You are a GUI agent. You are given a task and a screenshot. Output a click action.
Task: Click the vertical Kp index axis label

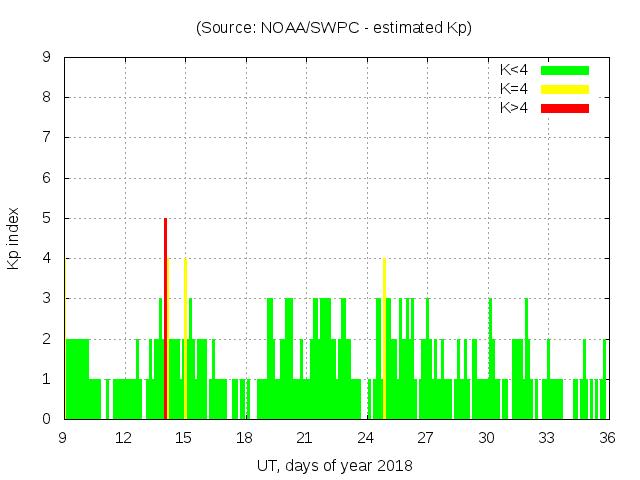[14, 238]
